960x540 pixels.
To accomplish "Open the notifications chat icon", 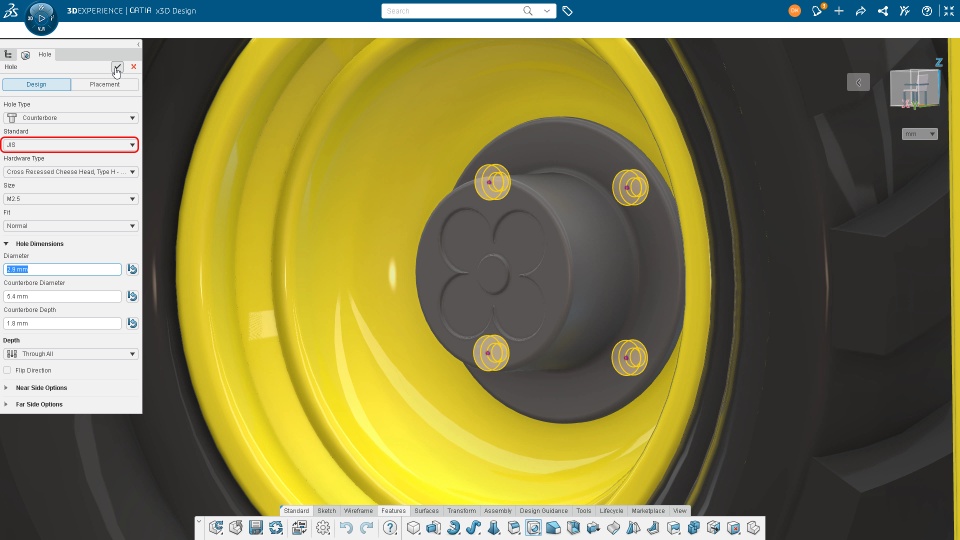I will [817, 11].
